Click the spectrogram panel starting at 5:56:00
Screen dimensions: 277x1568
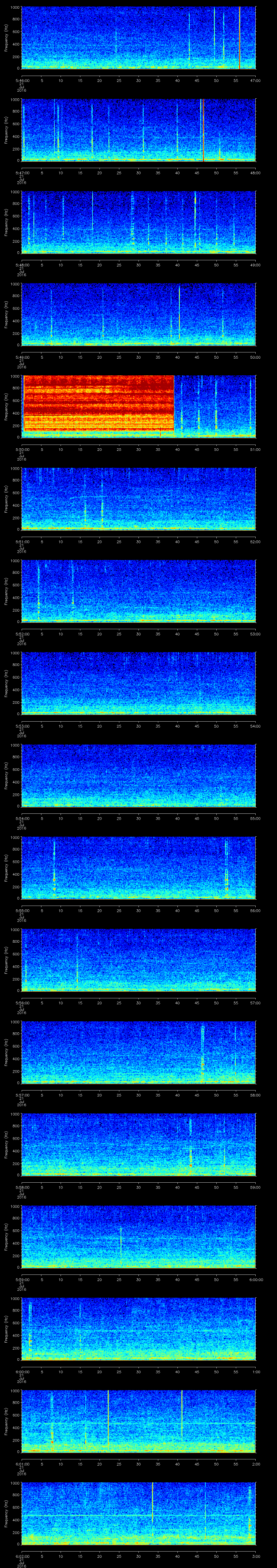pyautogui.click(x=139, y=960)
